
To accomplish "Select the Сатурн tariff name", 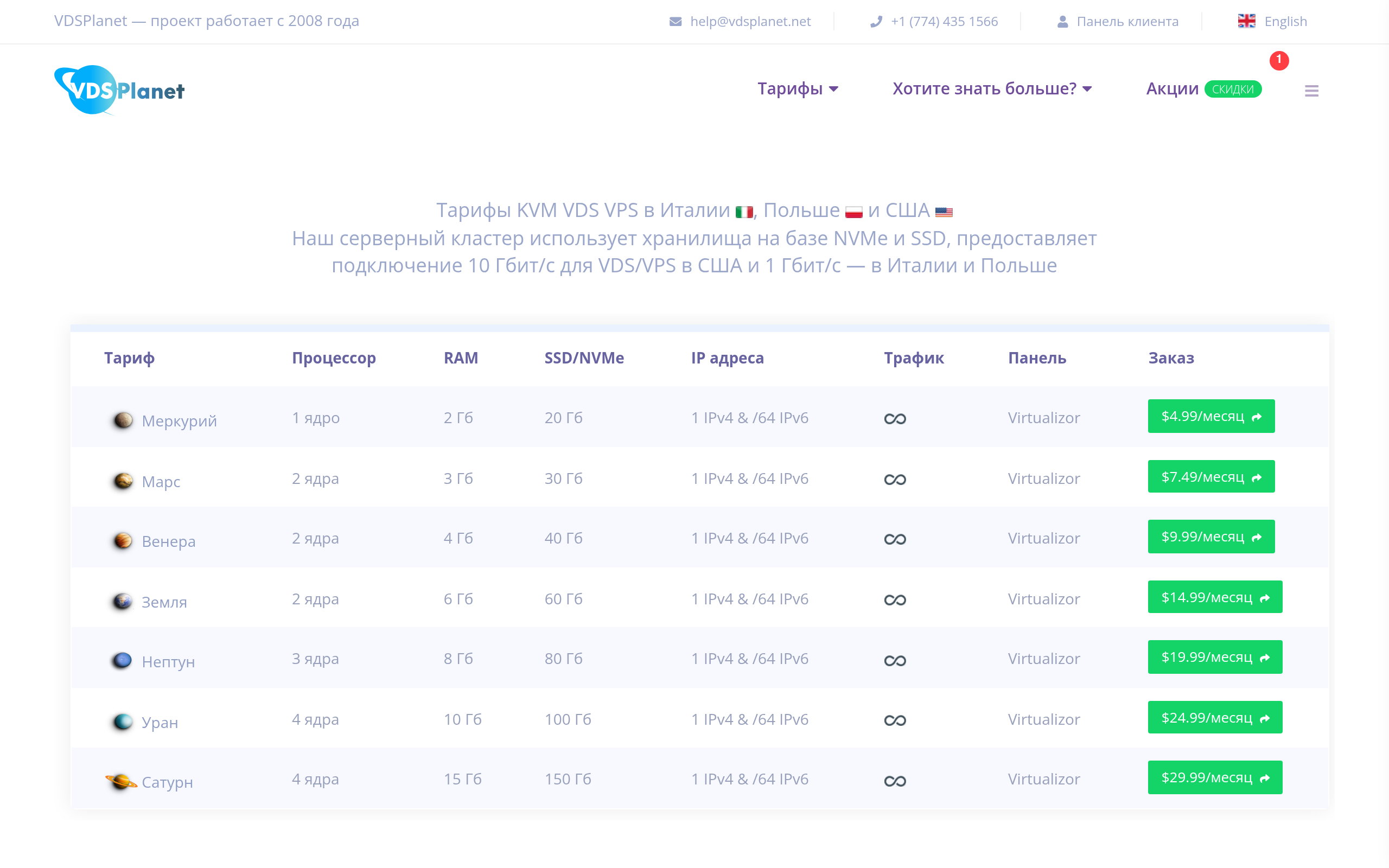I will 167,782.
